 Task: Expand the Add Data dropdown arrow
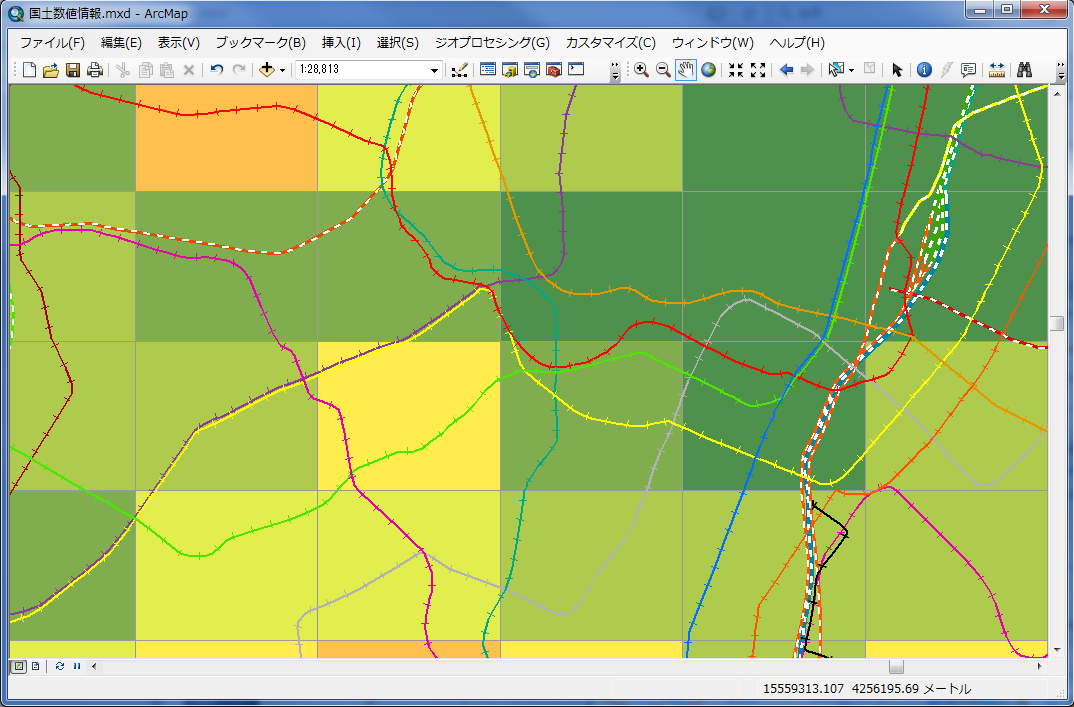point(283,70)
